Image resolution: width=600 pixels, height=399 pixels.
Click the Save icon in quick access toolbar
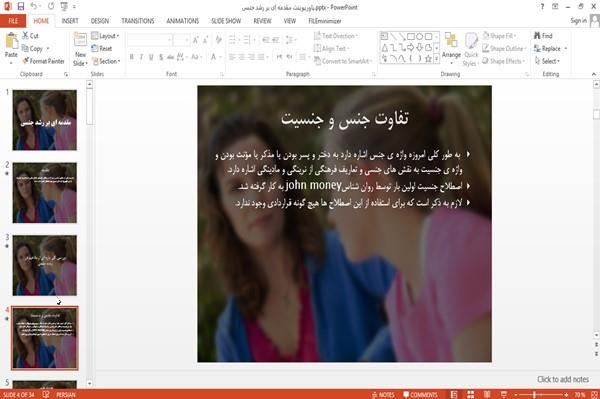(x=21, y=7)
